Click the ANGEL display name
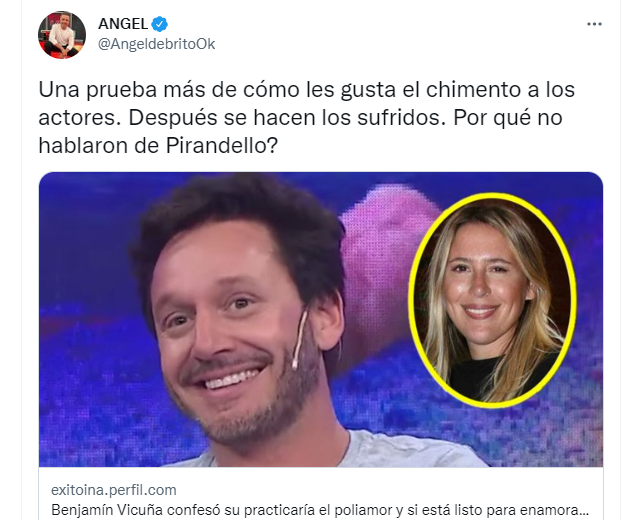The image size is (625, 520). click(x=123, y=24)
